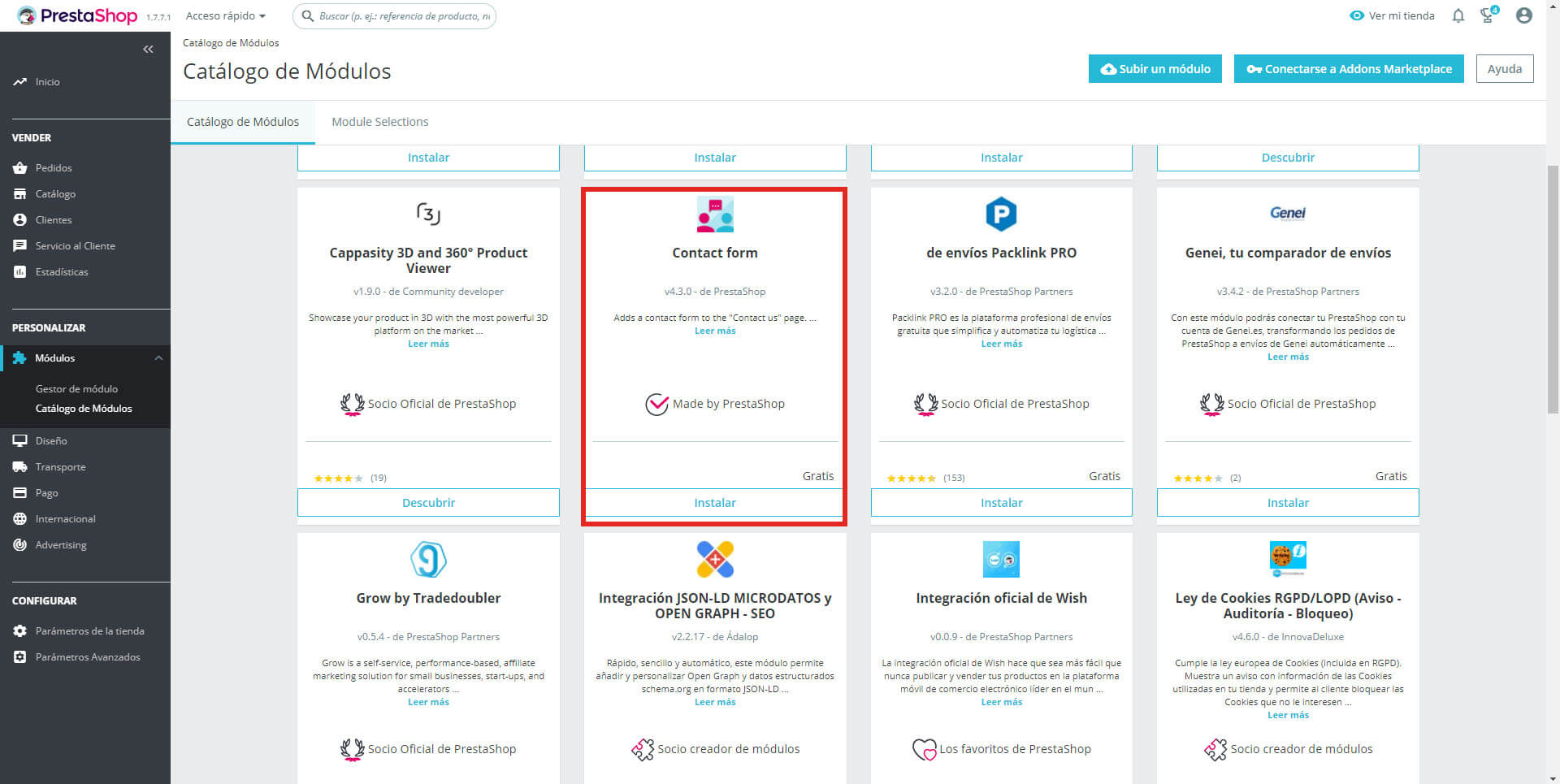Click the eye icon beside Ver mi tienda
Viewport: 1560px width, 784px height.
[1356, 15]
